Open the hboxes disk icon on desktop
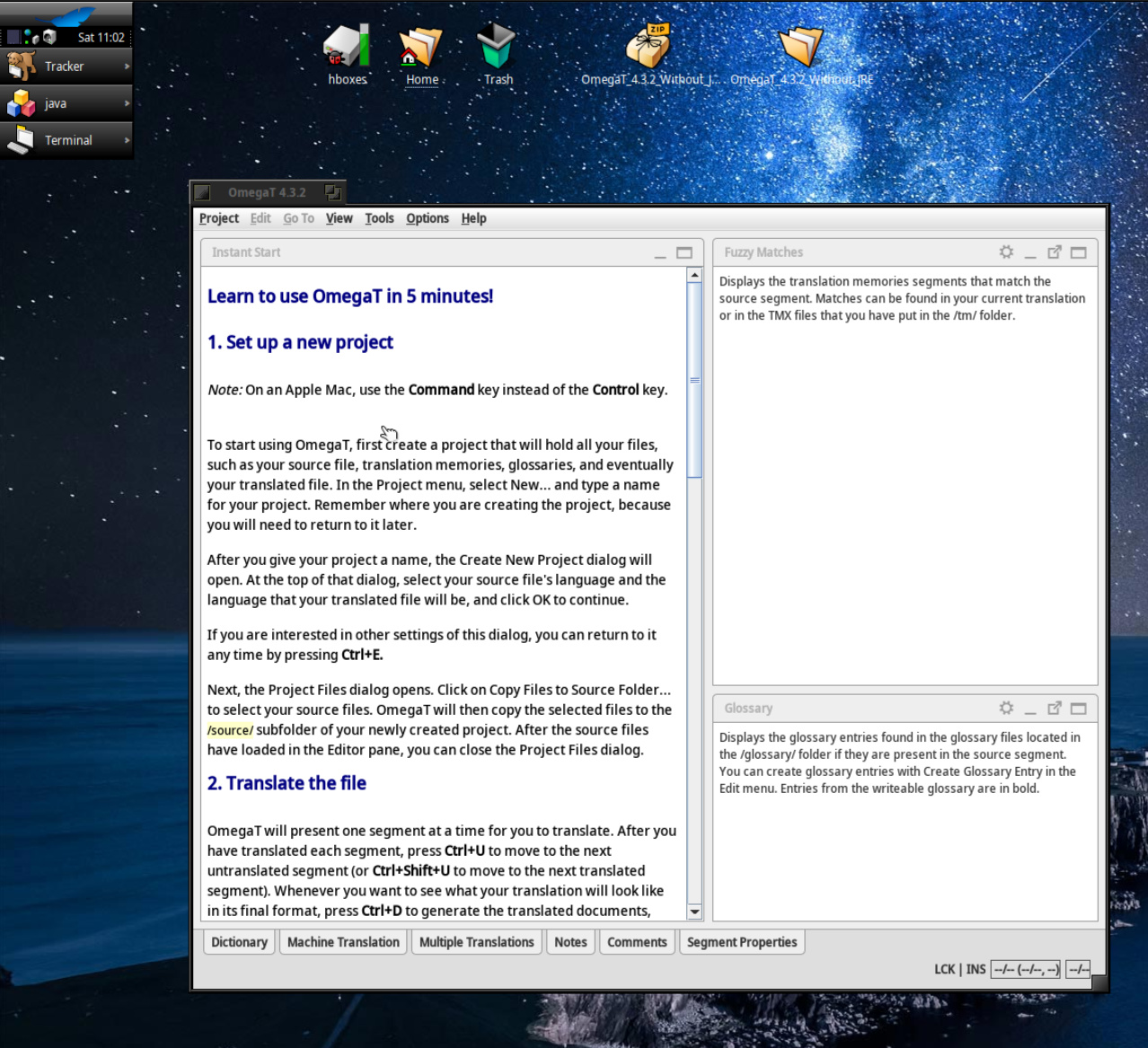Screen dimensions: 1148x1048 click(x=348, y=45)
